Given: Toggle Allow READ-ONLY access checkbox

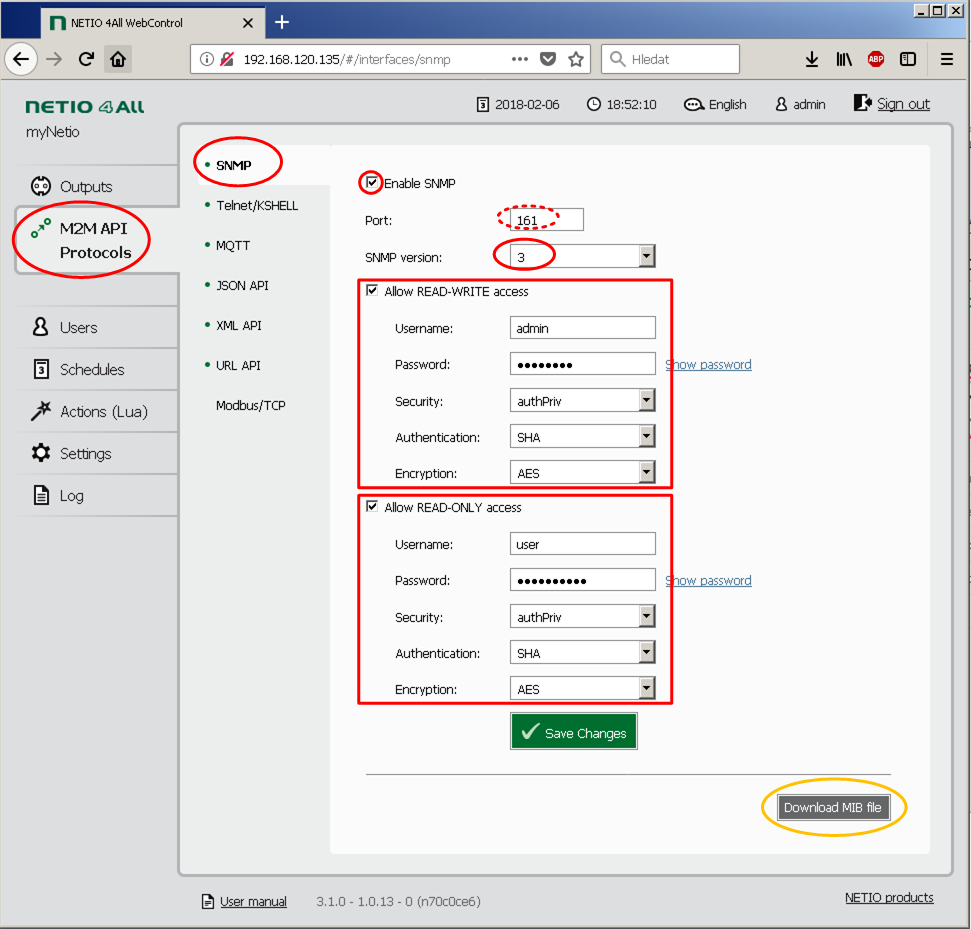Looking at the screenshot, I should tap(373, 507).
